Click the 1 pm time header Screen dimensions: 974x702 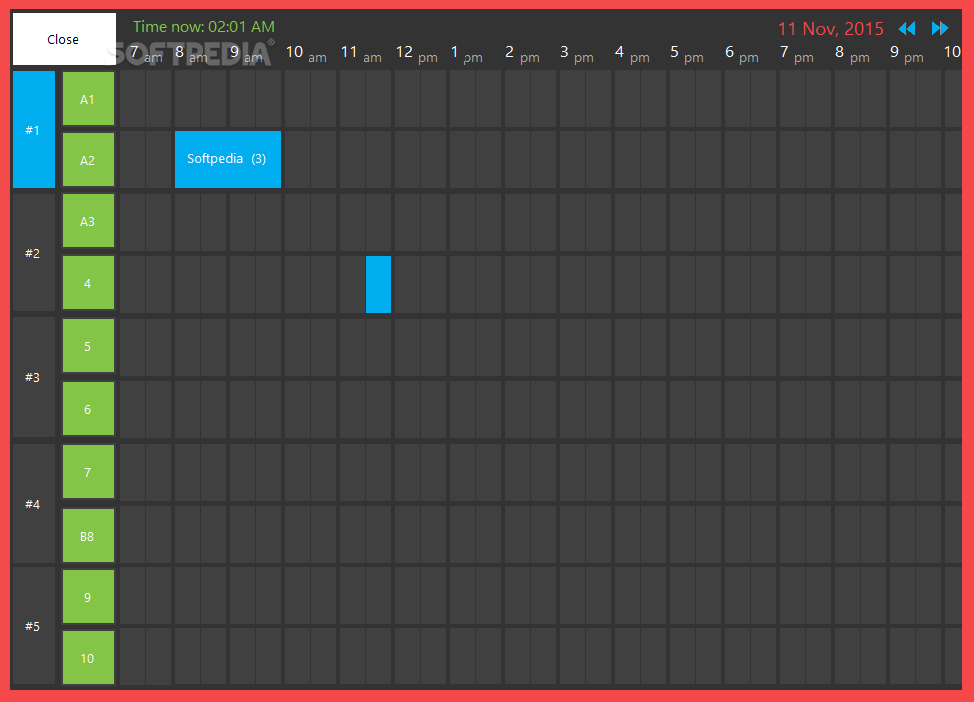click(x=467, y=54)
